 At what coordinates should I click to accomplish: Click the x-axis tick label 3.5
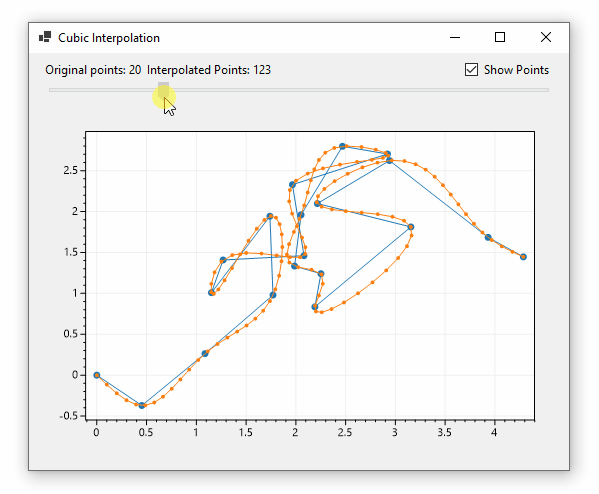(444, 432)
